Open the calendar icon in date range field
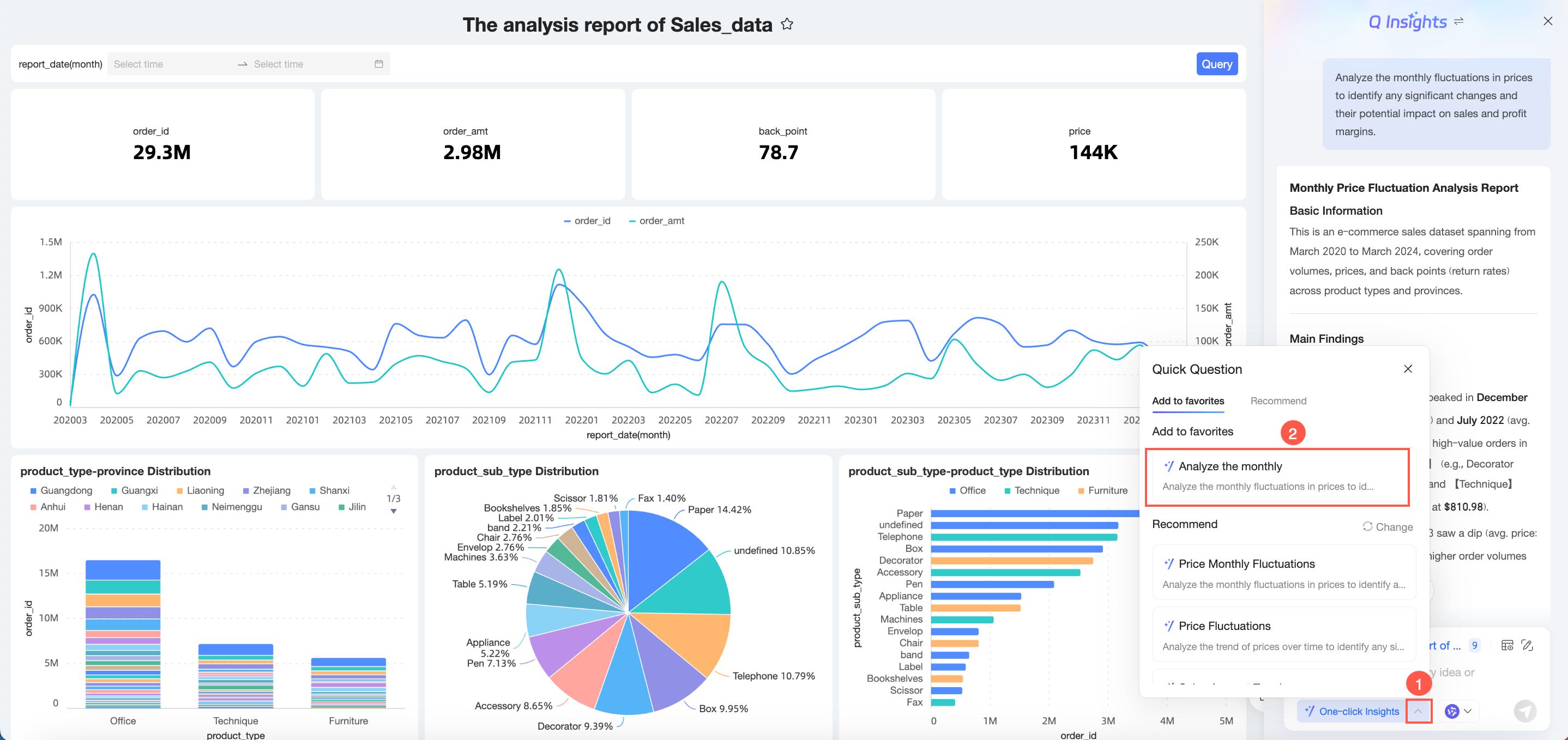The width and height of the screenshot is (1568, 740). point(378,64)
